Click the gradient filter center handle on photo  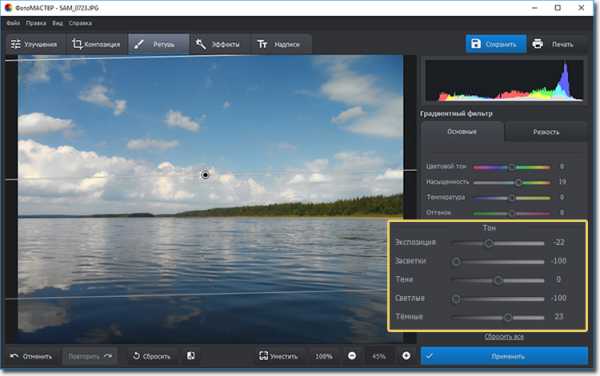click(205, 175)
